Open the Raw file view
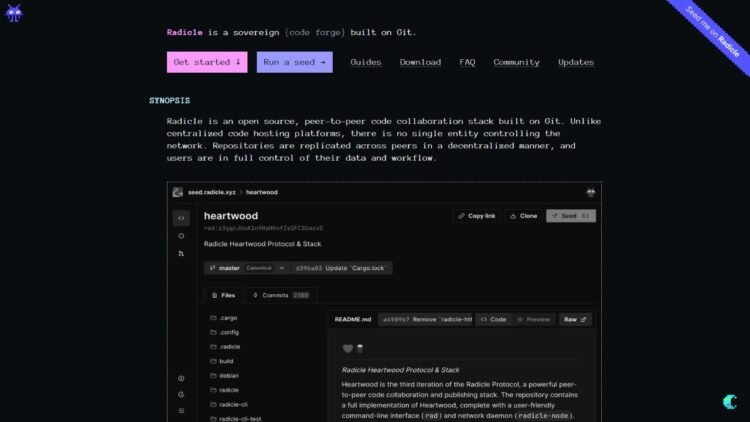 tap(575, 320)
